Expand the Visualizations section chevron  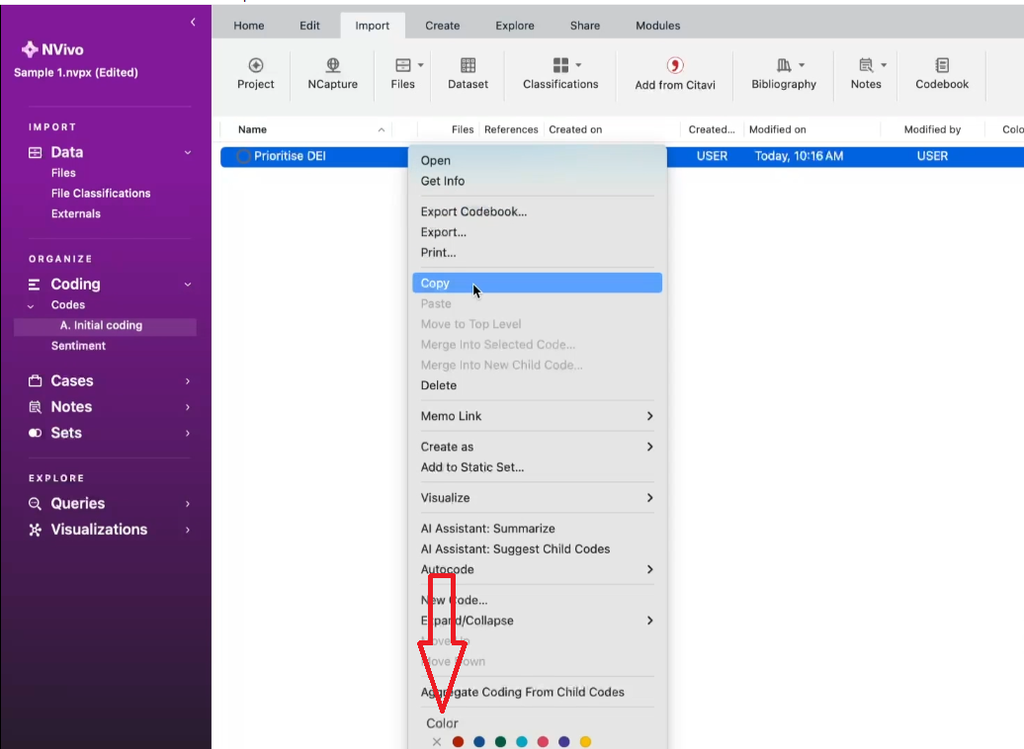[187, 530]
